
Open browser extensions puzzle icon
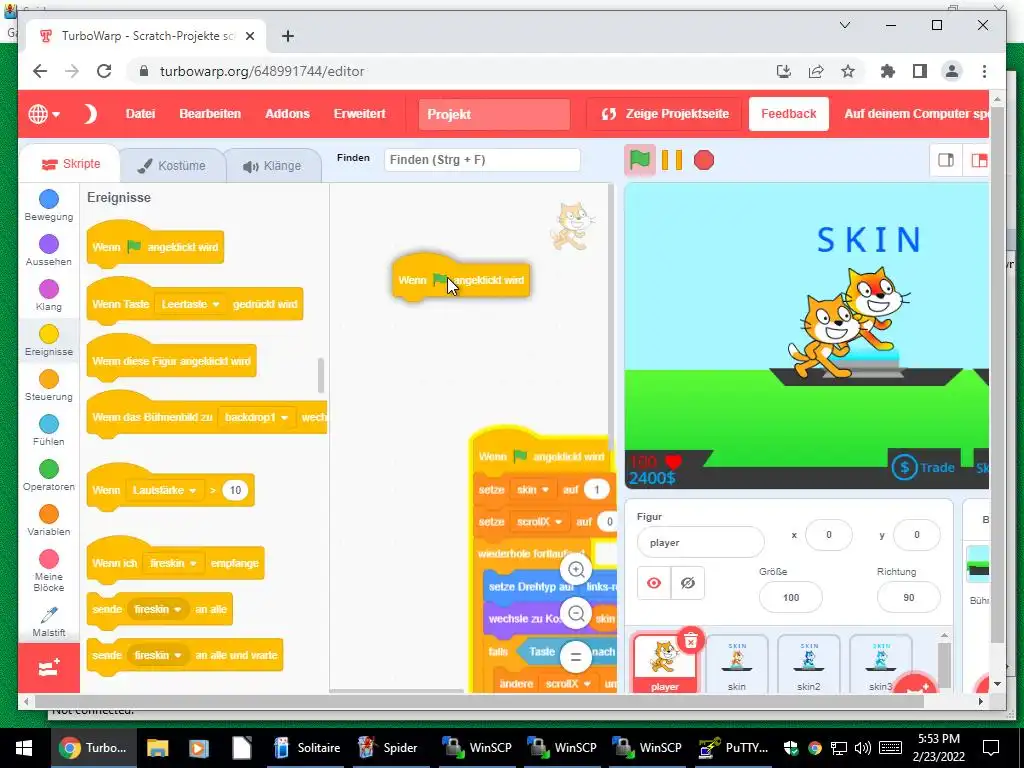coord(888,71)
